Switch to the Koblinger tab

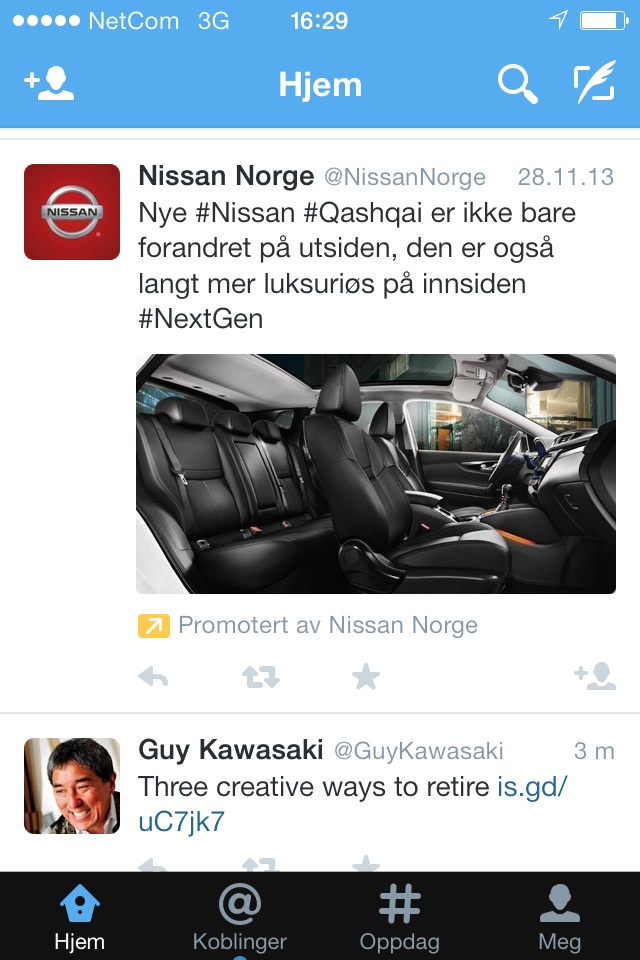(x=239, y=917)
